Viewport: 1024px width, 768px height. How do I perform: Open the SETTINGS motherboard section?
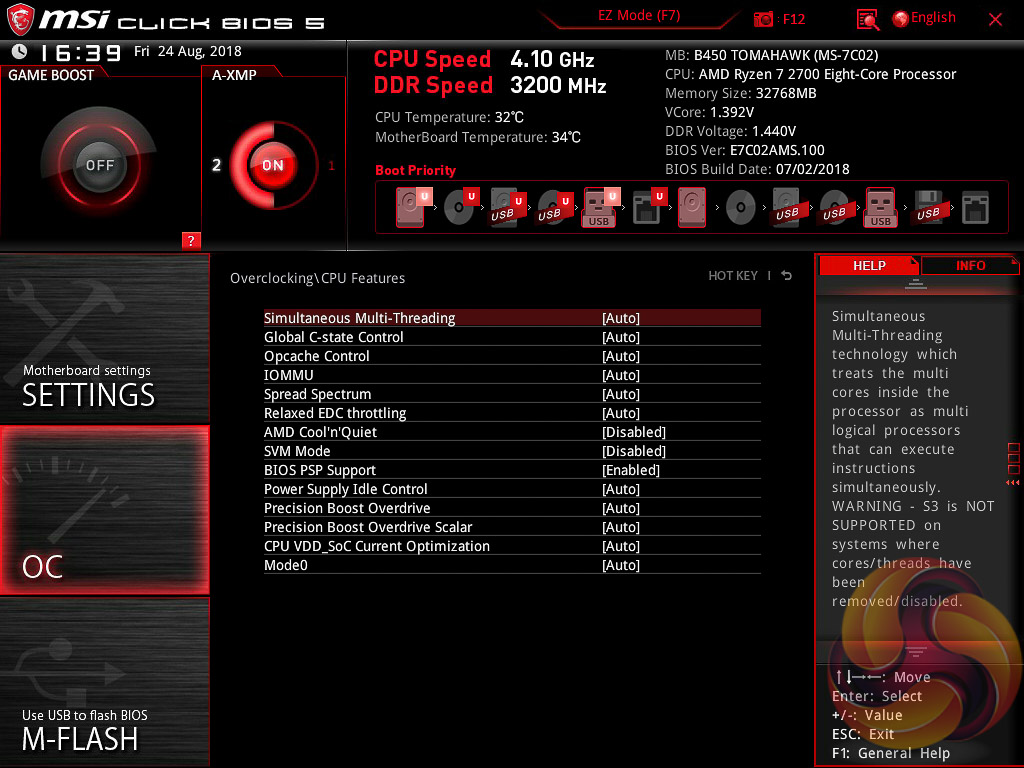point(104,338)
